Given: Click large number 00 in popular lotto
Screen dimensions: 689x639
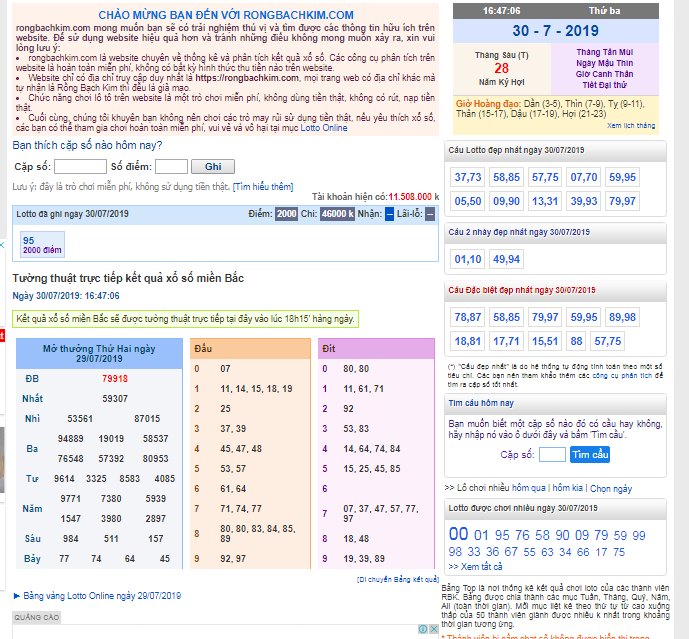Looking at the screenshot, I should (457, 535).
